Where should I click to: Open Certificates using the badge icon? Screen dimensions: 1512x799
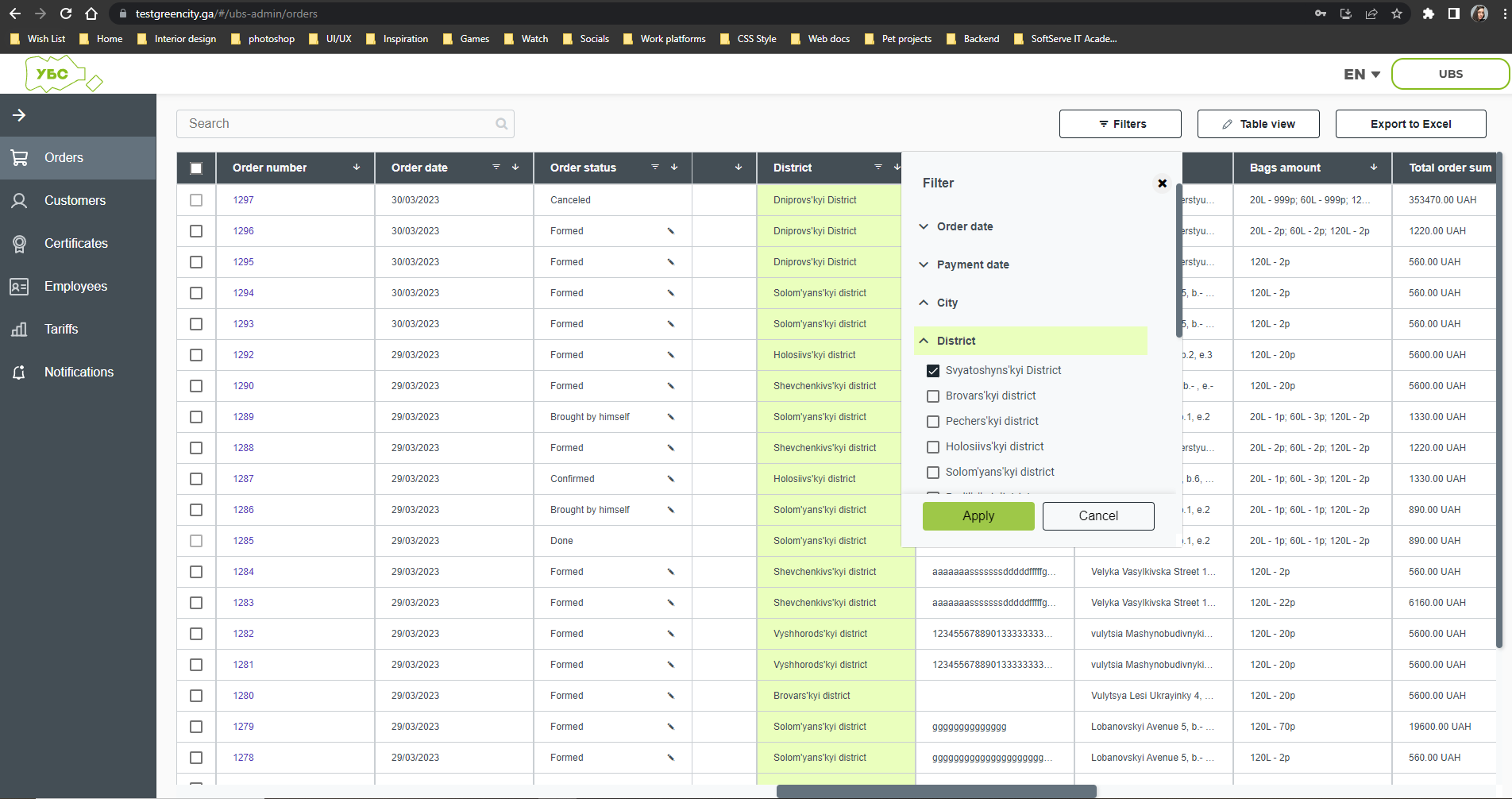[19, 243]
